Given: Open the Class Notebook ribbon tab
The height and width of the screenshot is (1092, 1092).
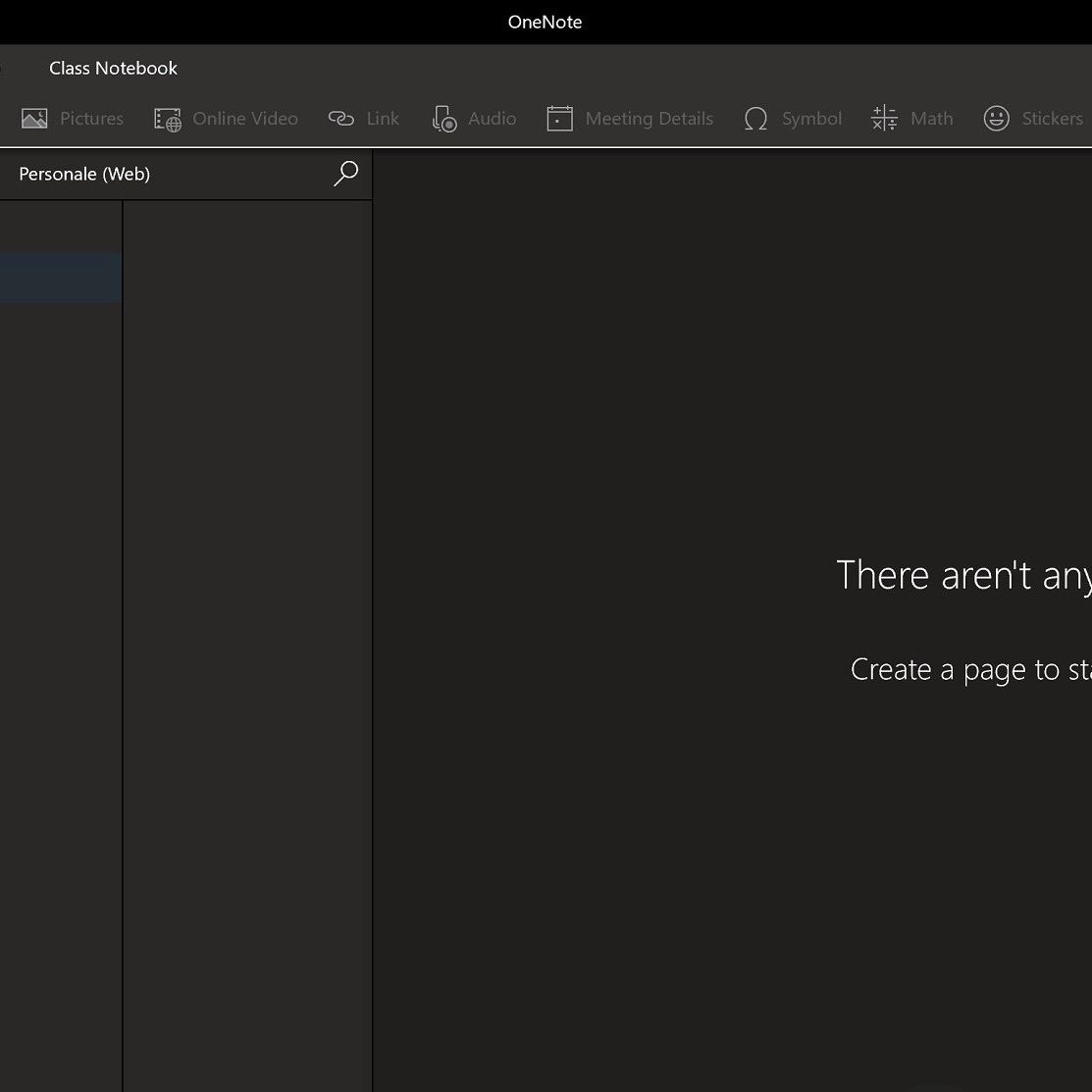Looking at the screenshot, I should pyautogui.click(x=113, y=68).
